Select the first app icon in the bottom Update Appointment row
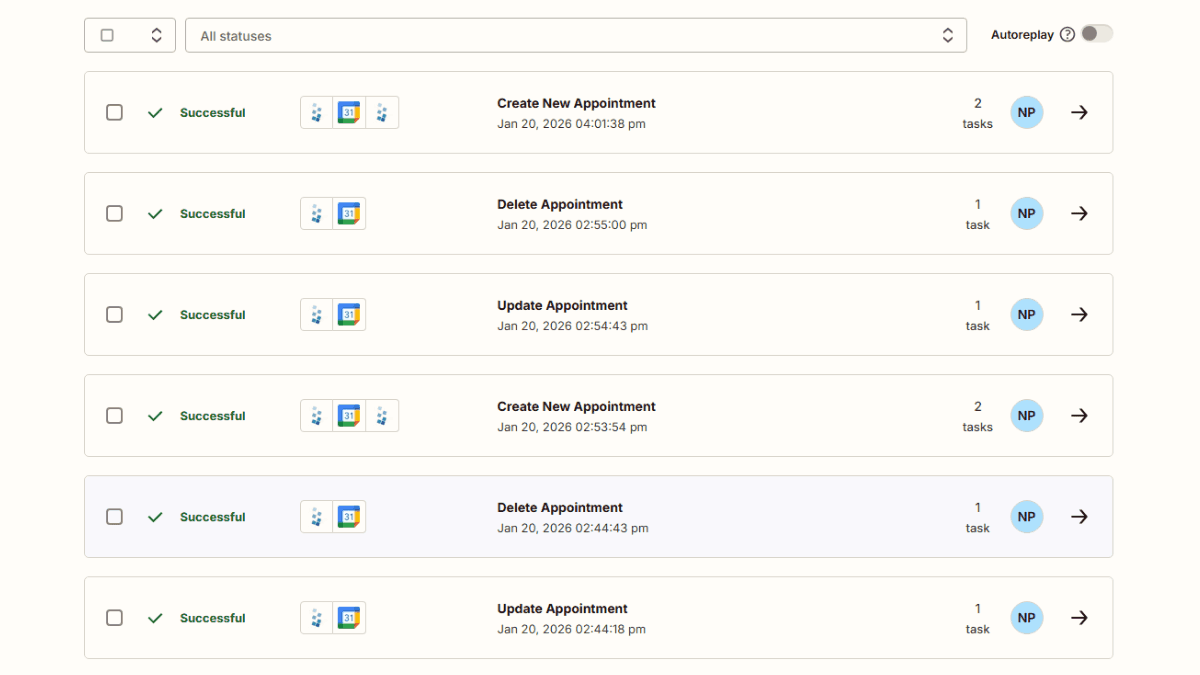 [316, 617]
